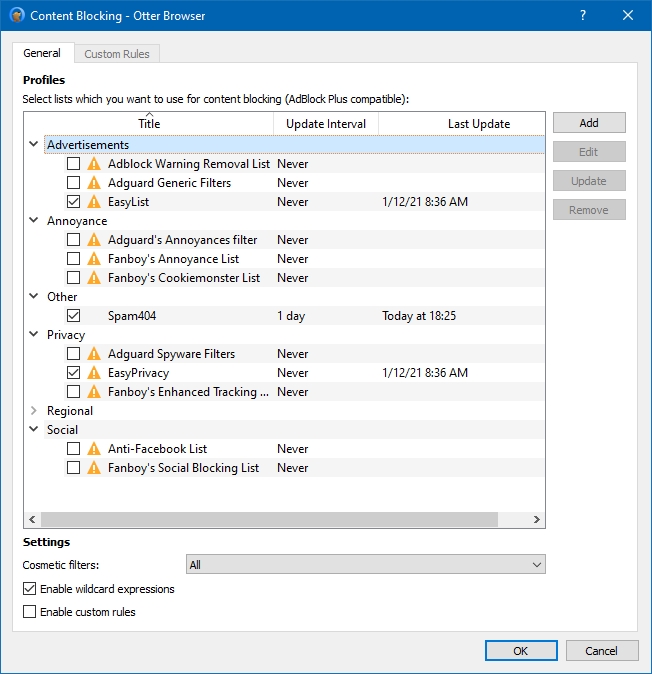Viewport: 652px width, 674px height.
Task: Click the Otter Browser icon in title bar
Action: pos(17,15)
